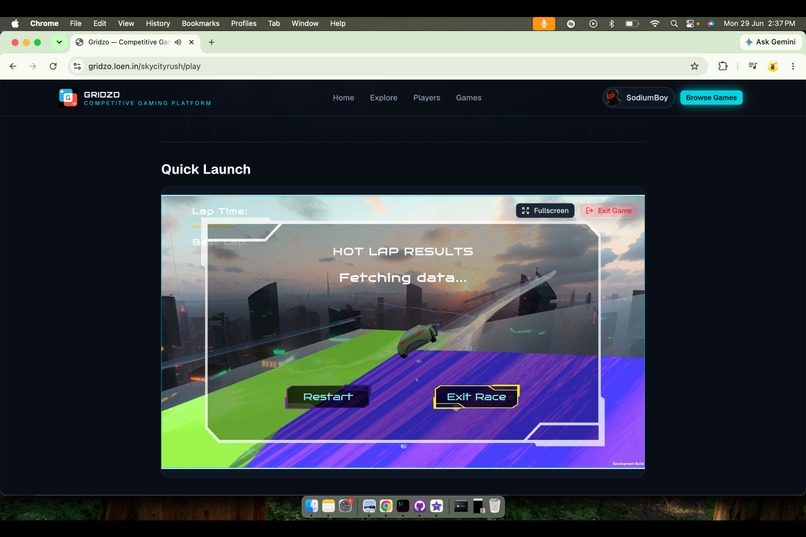Click the Quick Launch heading
Image resolution: width=806 pixels, height=537 pixels.
206,170
